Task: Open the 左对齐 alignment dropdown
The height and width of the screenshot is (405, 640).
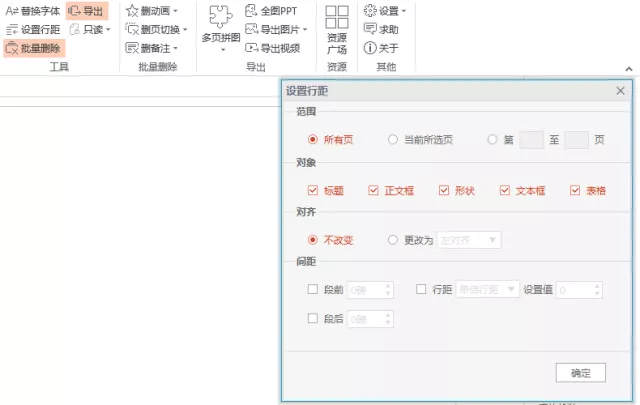Action: pyautogui.click(x=469, y=240)
